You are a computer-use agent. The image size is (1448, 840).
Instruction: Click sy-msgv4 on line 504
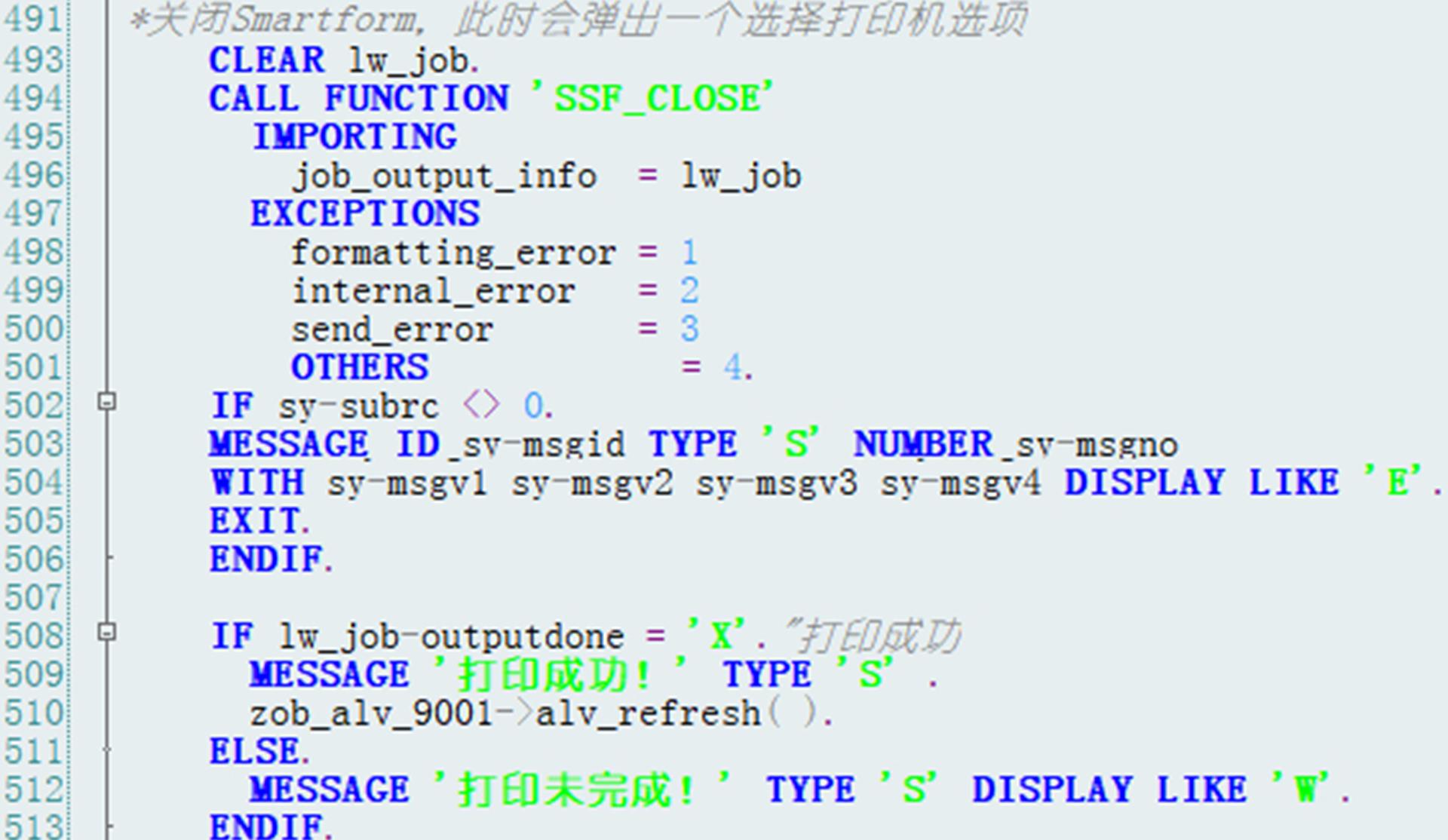point(961,483)
